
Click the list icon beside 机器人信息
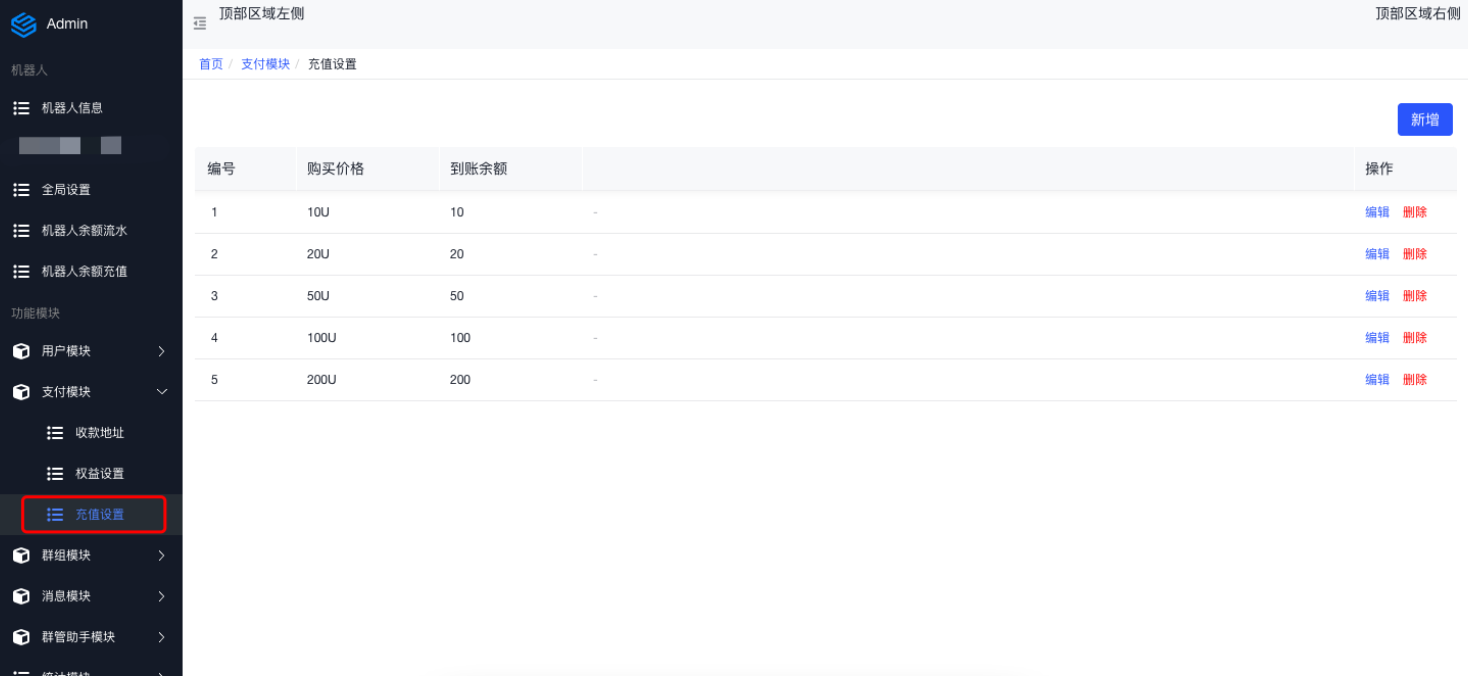click(x=21, y=108)
